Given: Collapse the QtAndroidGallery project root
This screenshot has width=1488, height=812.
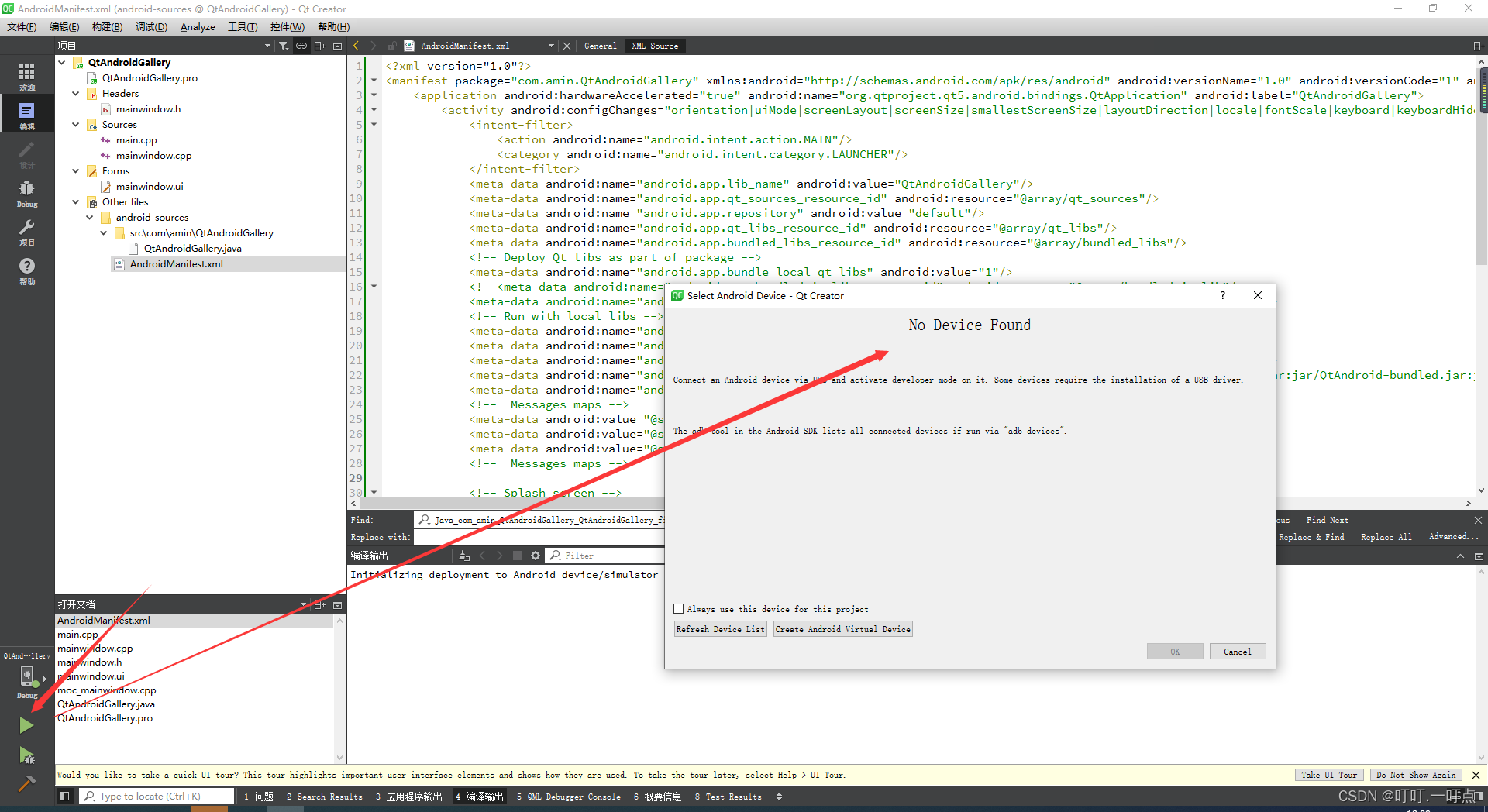Looking at the screenshot, I should [x=62, y=62].
